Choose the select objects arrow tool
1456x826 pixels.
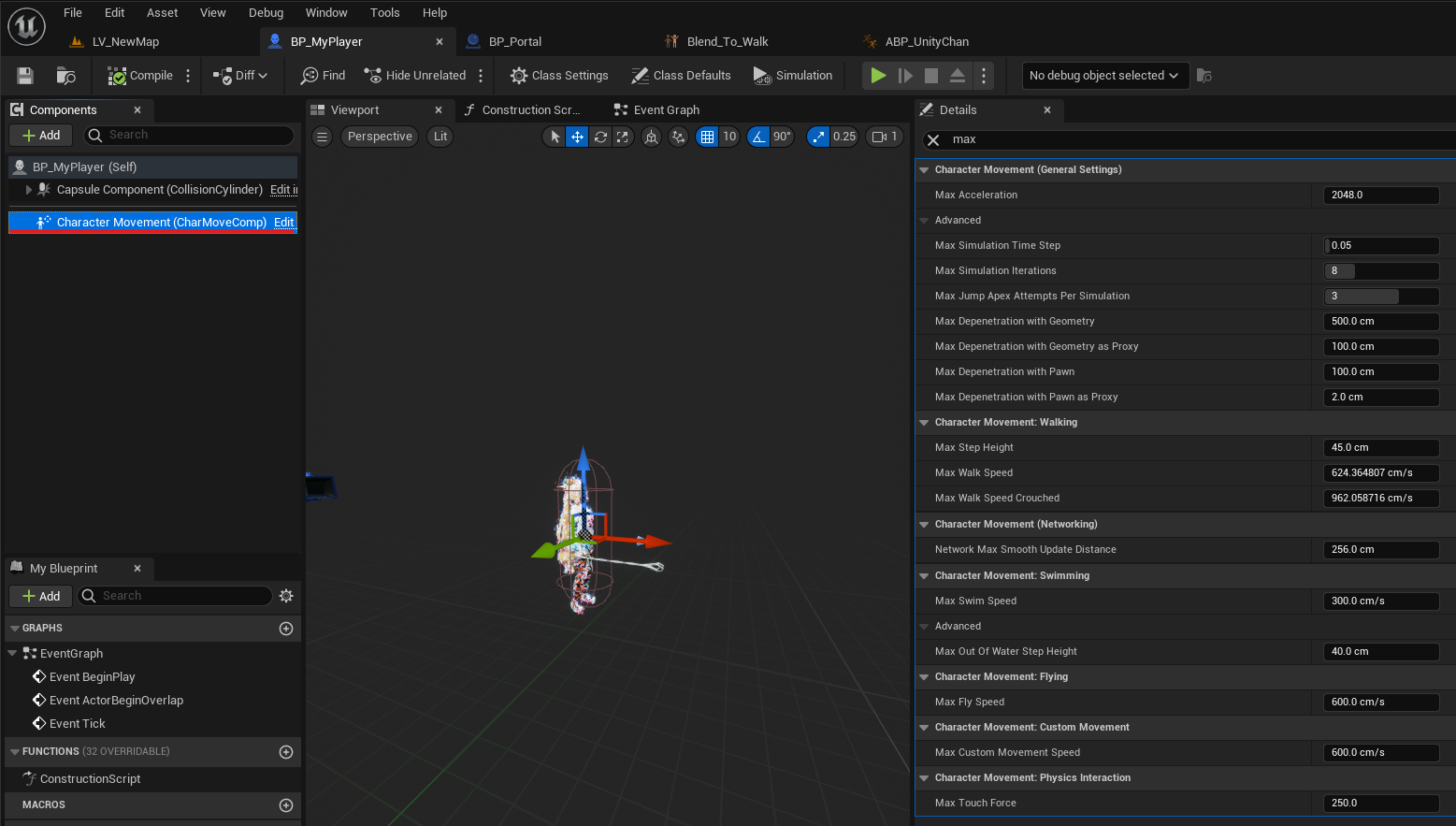click(555, 137)
